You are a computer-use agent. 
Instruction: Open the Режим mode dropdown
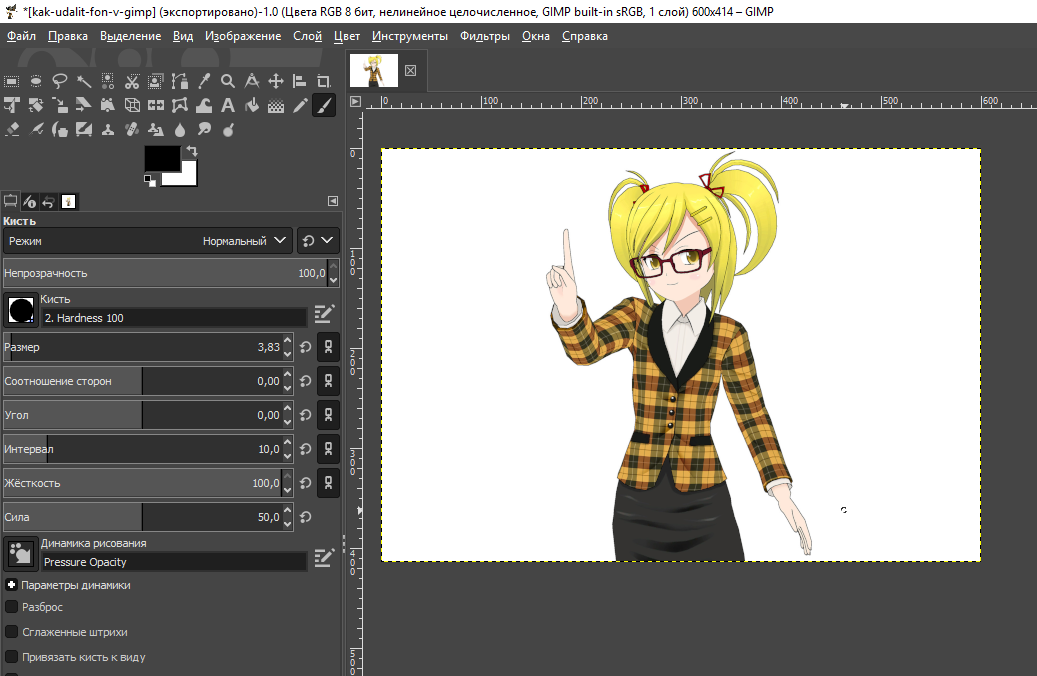tap(148, 241)
